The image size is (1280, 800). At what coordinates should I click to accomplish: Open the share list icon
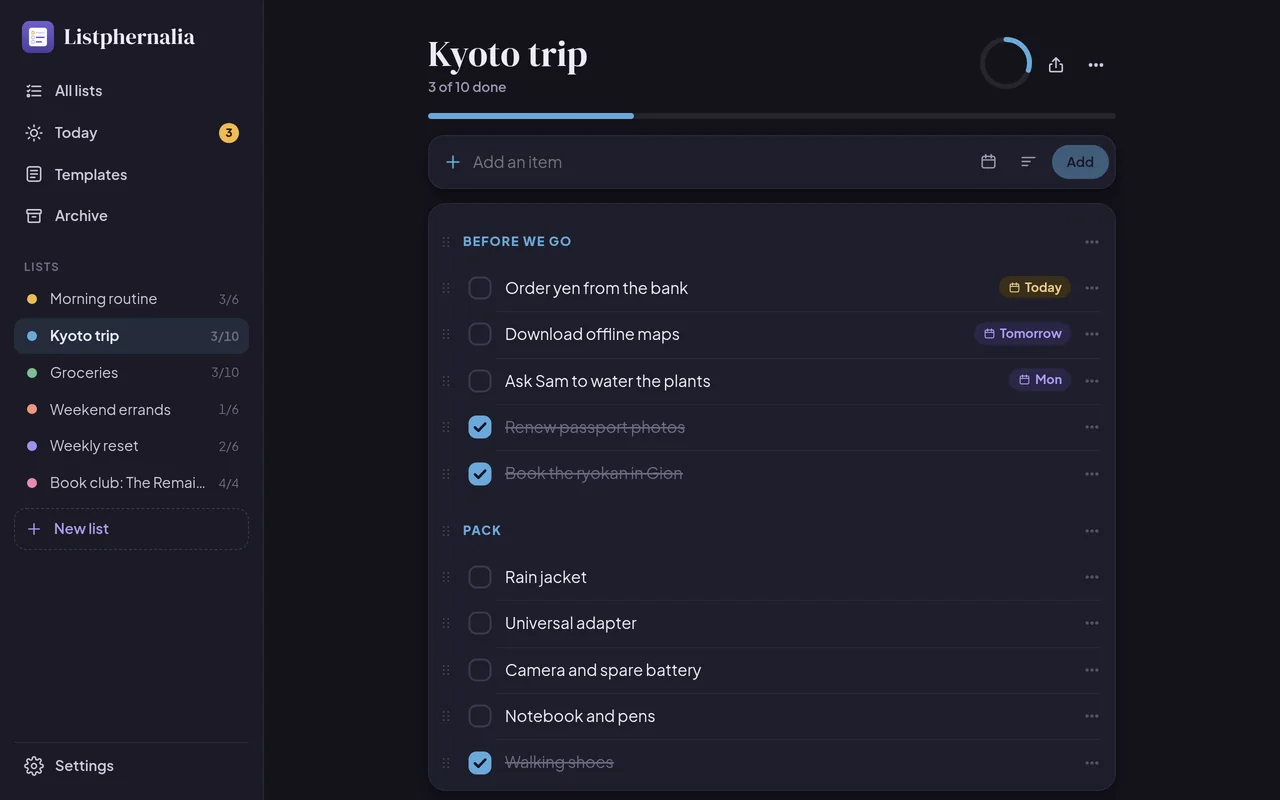(x=1056, y=65)
